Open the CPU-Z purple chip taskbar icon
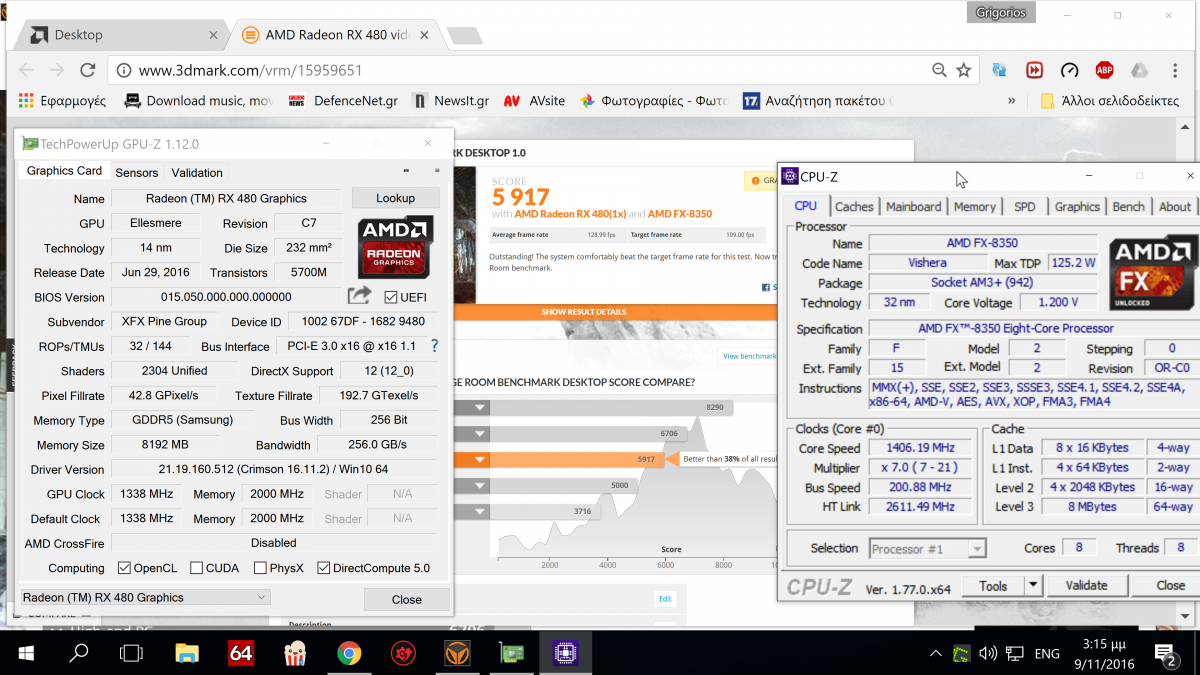Viewport: 1200px width, 675px height. tap(566, 654)
